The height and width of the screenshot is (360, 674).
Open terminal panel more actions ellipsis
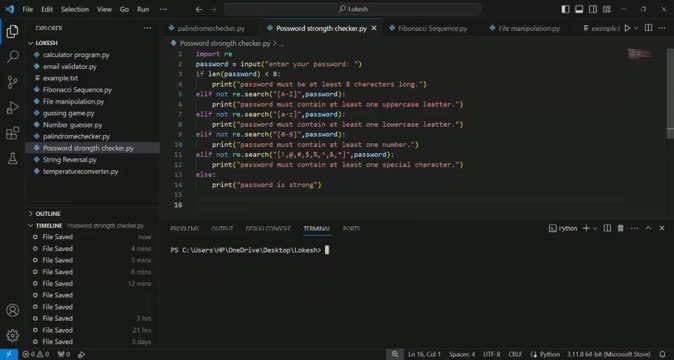click(x=634, y=228)
